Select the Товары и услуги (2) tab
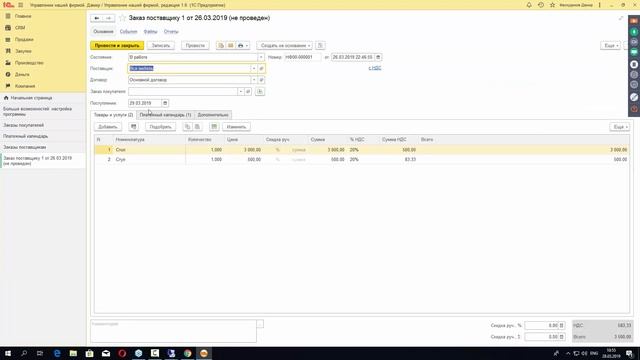Screen dimensions: 640x360 click(113, 115)
